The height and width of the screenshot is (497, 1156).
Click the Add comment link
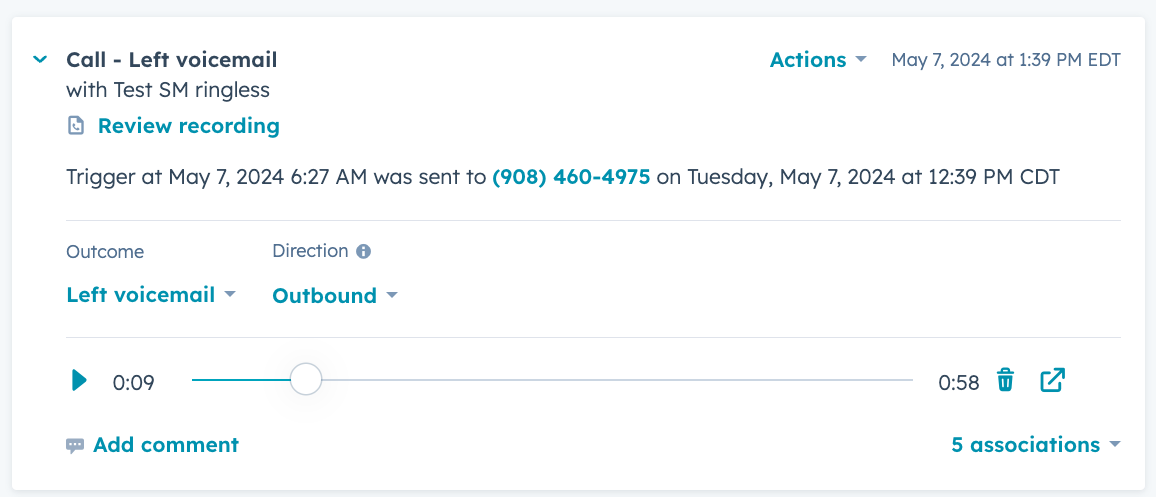(x=166, y=445)
